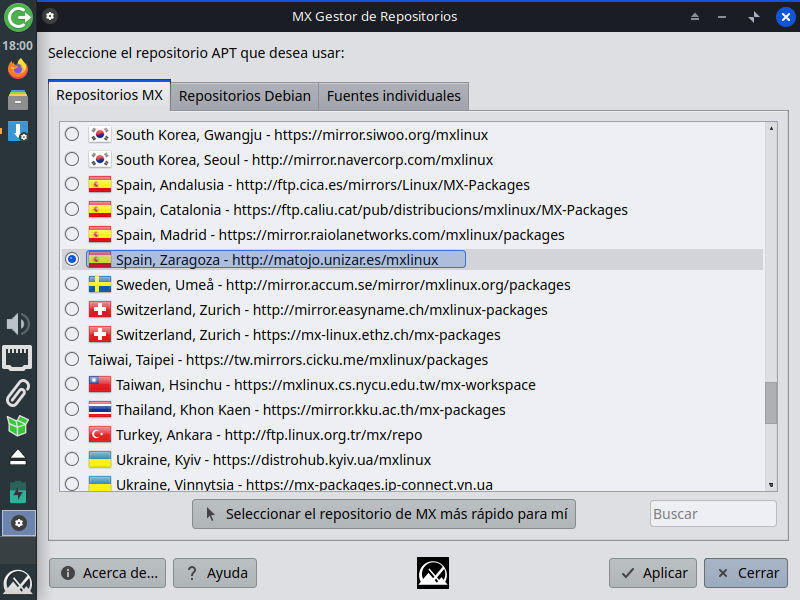Open the file manager panel icon
This screenshot has width=800, height=600.
pos(18,100)
